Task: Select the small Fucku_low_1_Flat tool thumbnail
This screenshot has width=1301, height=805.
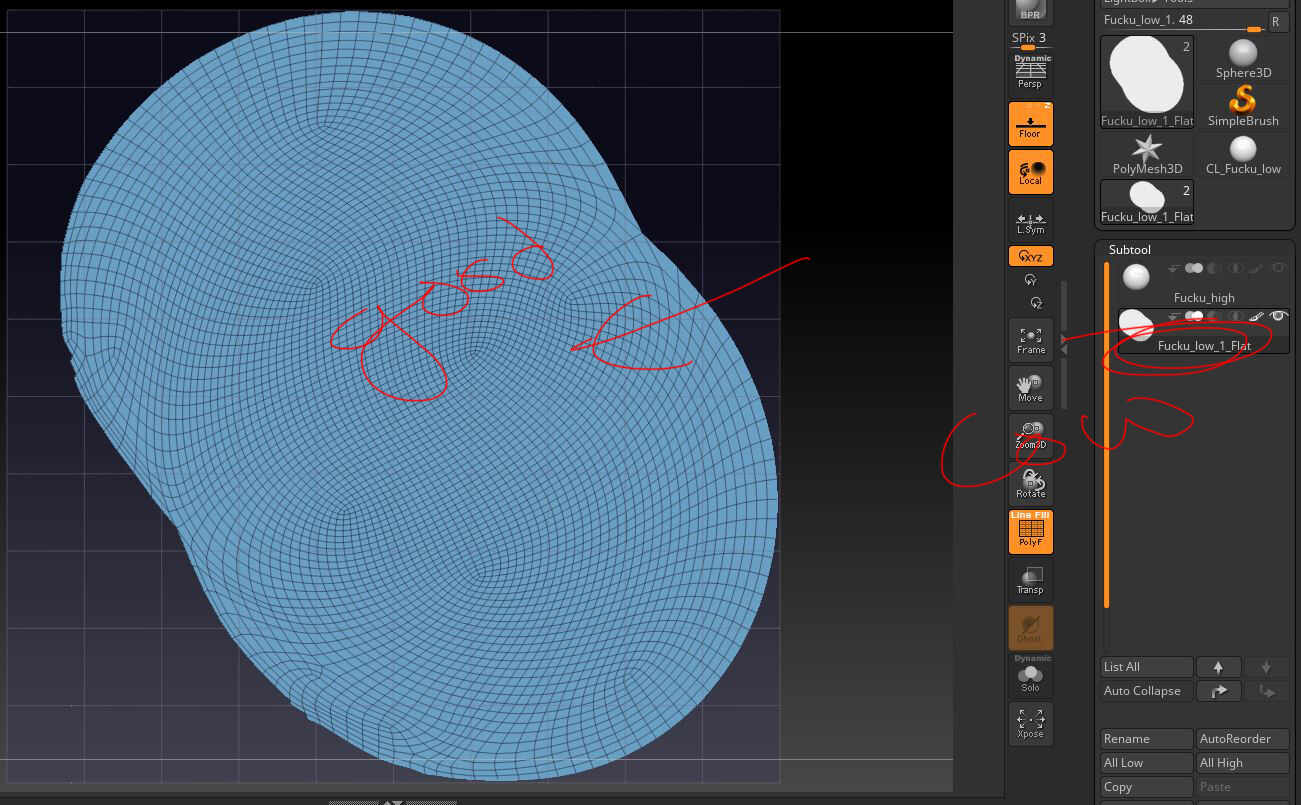Action: (x=1147, y=202)
